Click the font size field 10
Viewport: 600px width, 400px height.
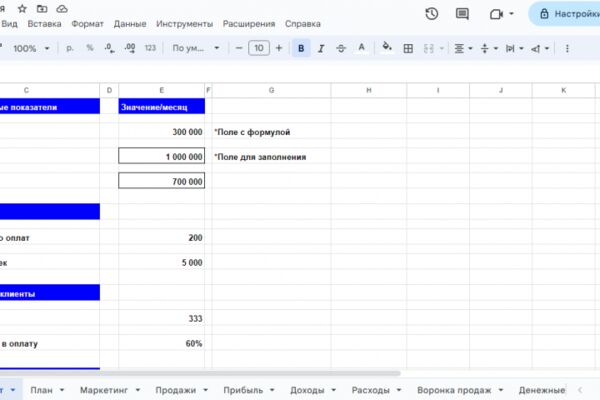(x=259, y=48)
